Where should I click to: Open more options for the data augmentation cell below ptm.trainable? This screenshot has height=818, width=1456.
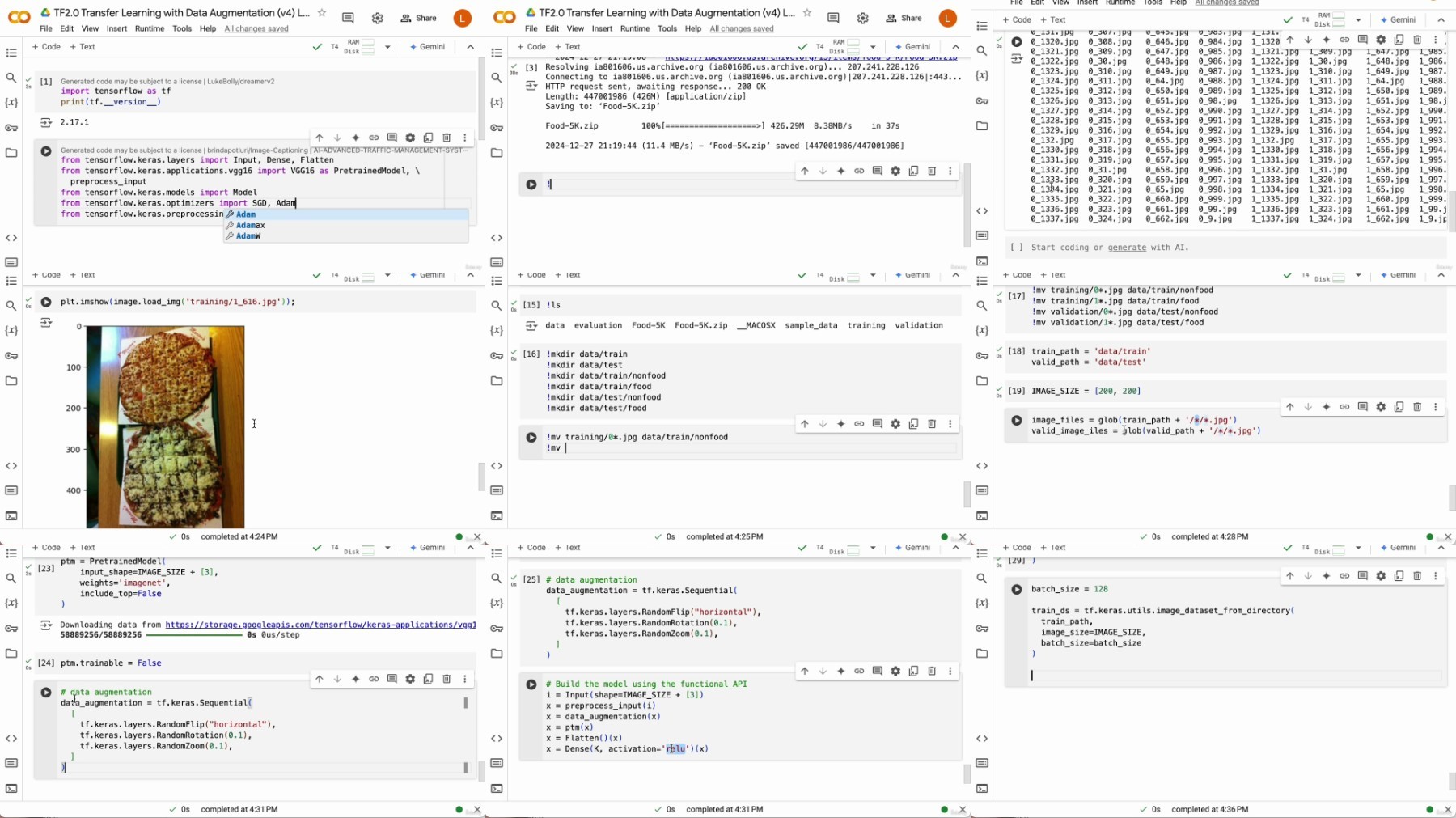(465, 679)
